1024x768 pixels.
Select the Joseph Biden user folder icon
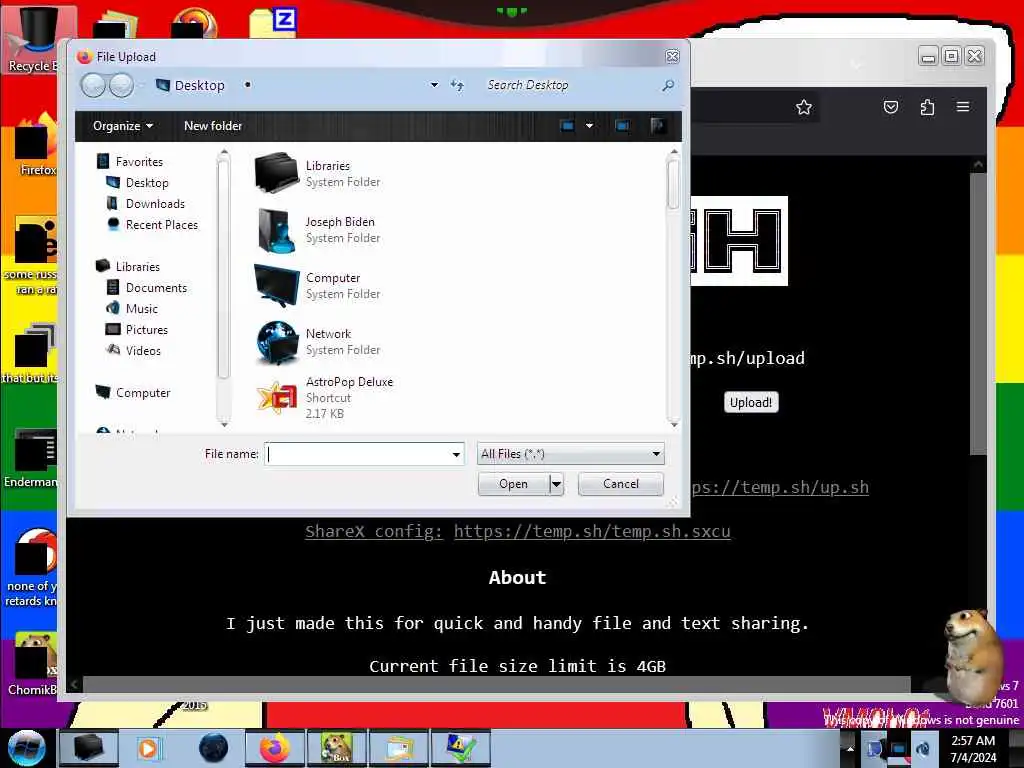tap(276, 230)
